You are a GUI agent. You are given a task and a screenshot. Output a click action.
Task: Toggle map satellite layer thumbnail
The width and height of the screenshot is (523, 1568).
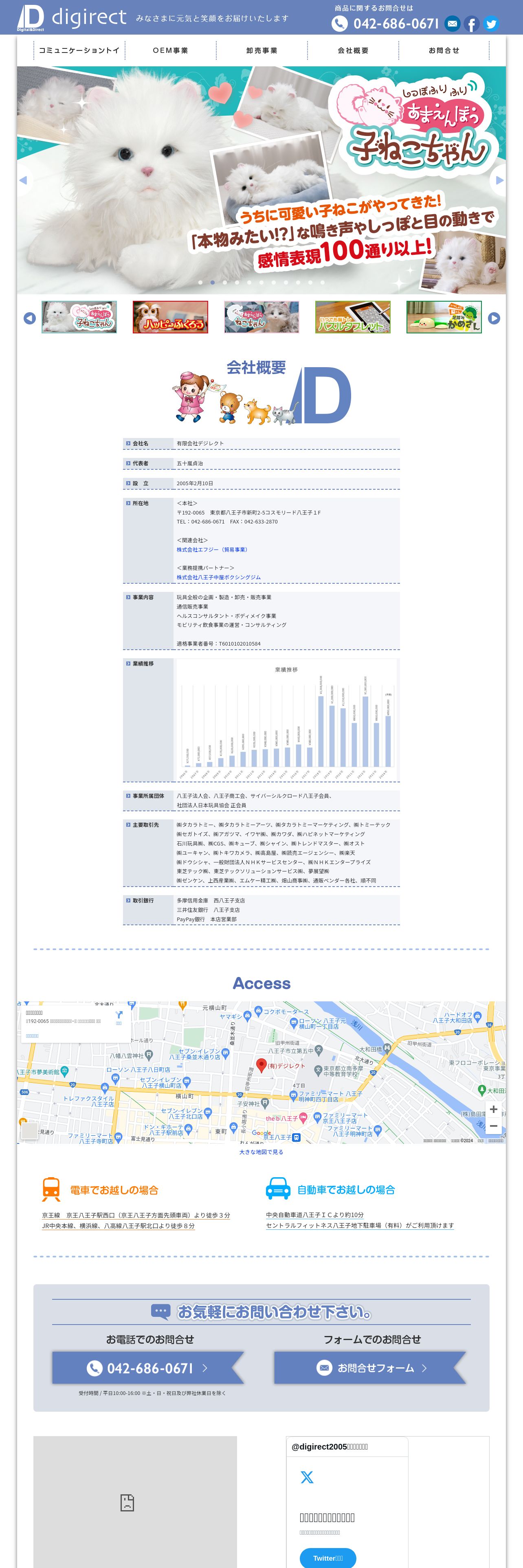(x=29, y=1130)
